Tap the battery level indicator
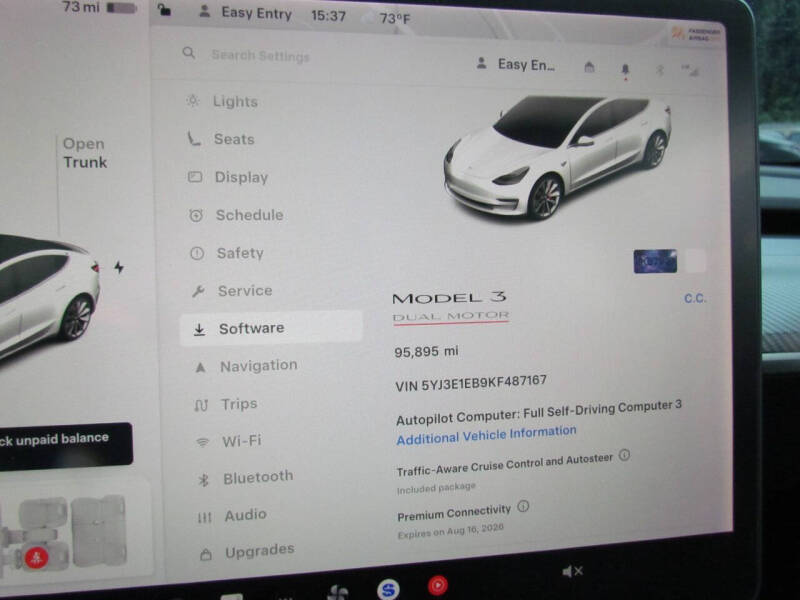This screenshot has width=800, height=600. (x=121, y=8)
